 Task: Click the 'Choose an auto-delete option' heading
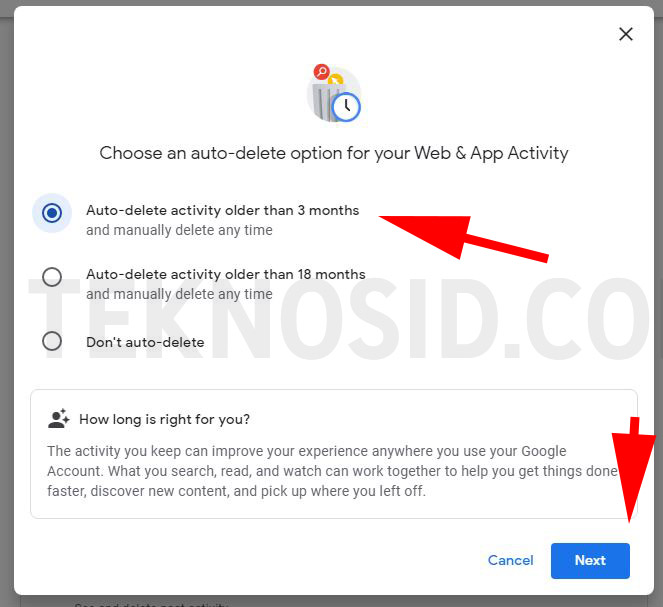click(x=334, y=153)
